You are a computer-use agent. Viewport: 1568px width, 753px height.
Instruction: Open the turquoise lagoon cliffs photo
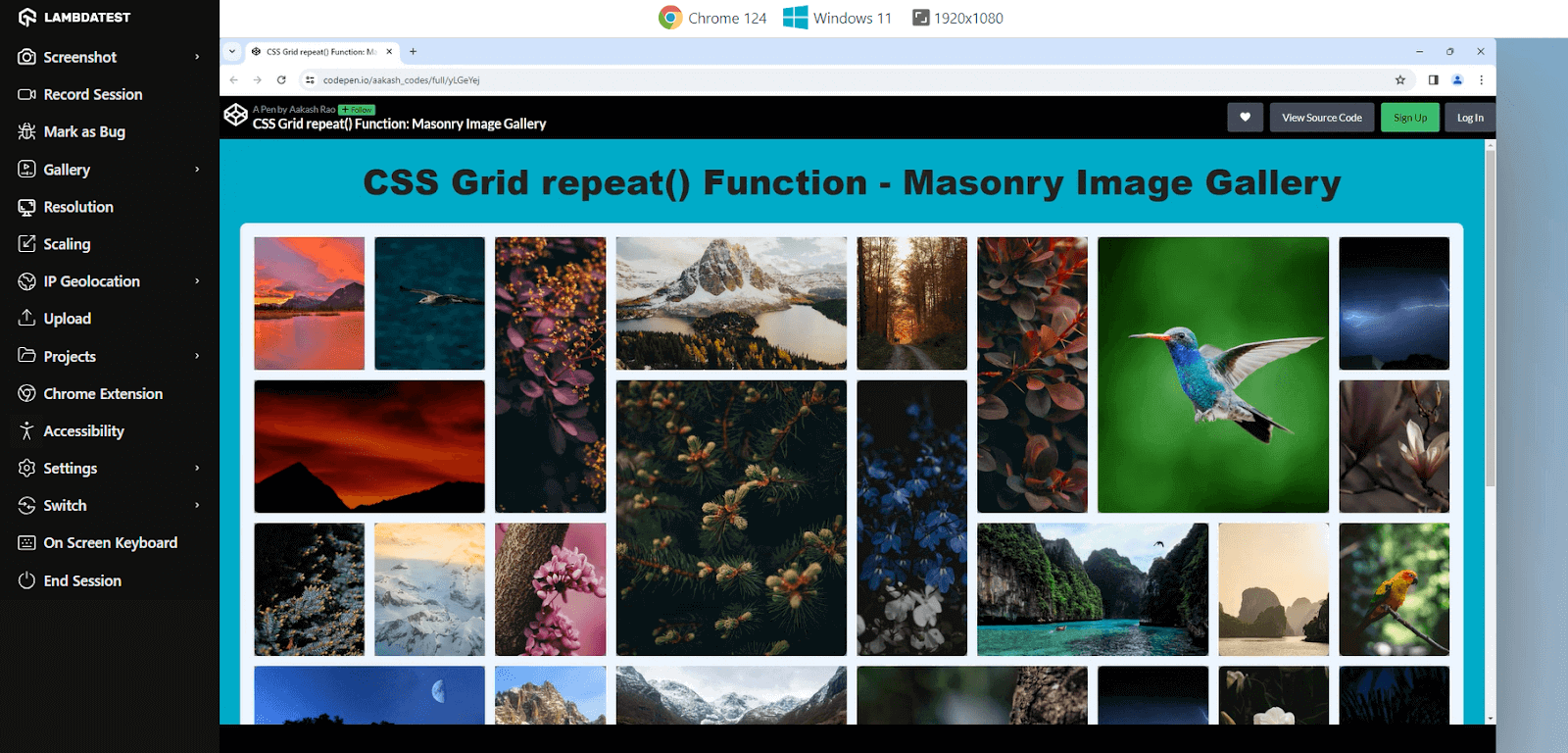(x=1093, y=589)
